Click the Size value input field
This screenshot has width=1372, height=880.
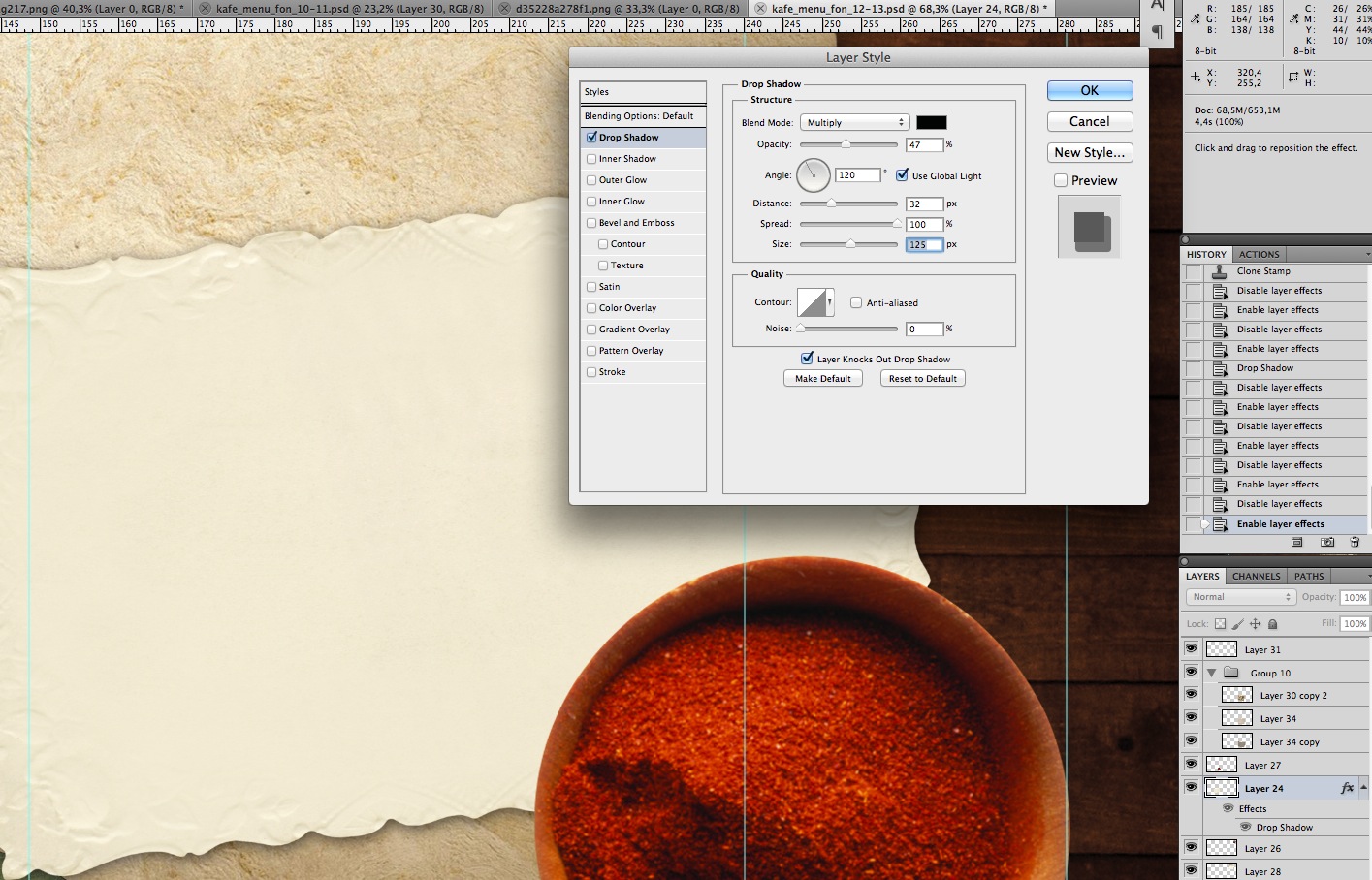point(925,244)
